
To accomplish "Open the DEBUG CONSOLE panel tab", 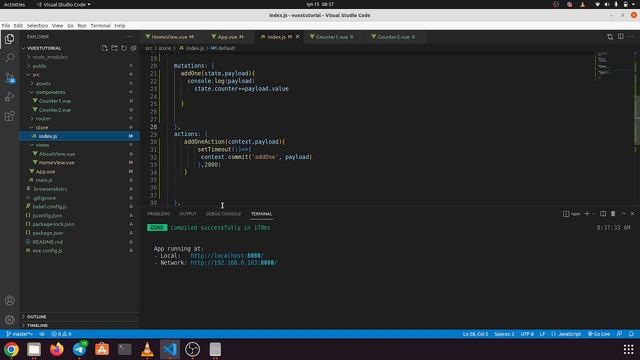I will coord(223,214).
